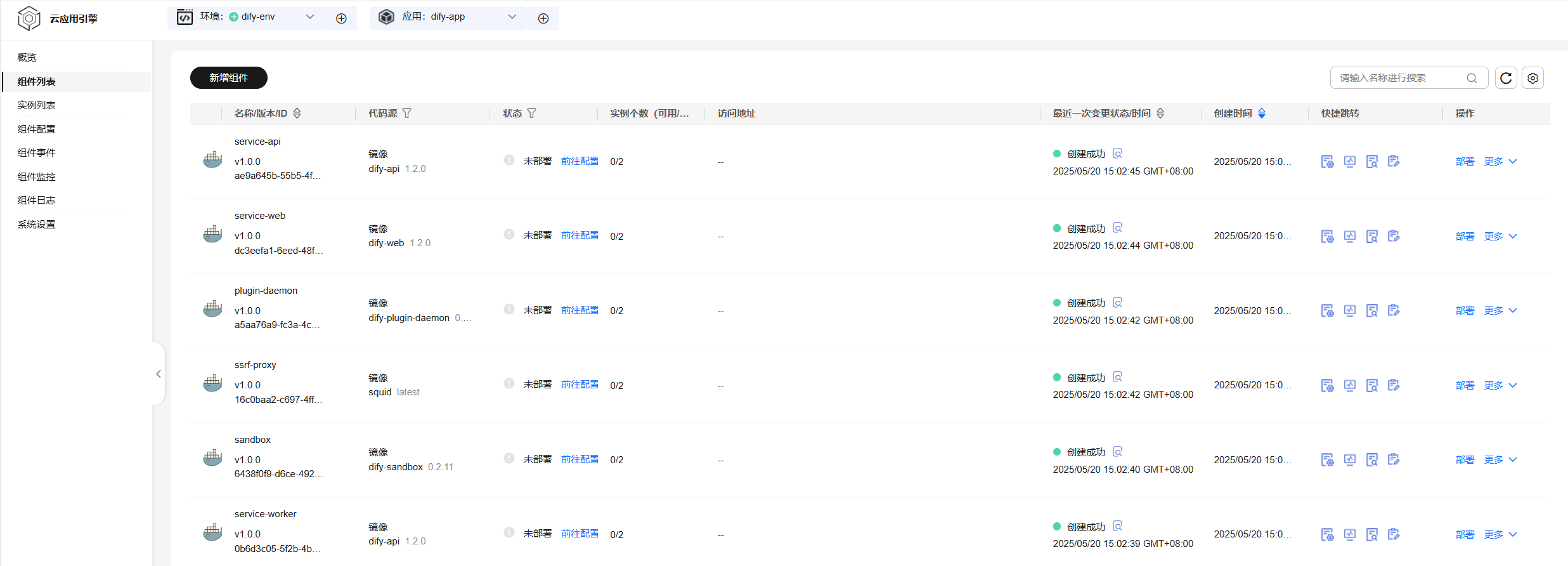Refresh the component list

(x=1506, y=78)
